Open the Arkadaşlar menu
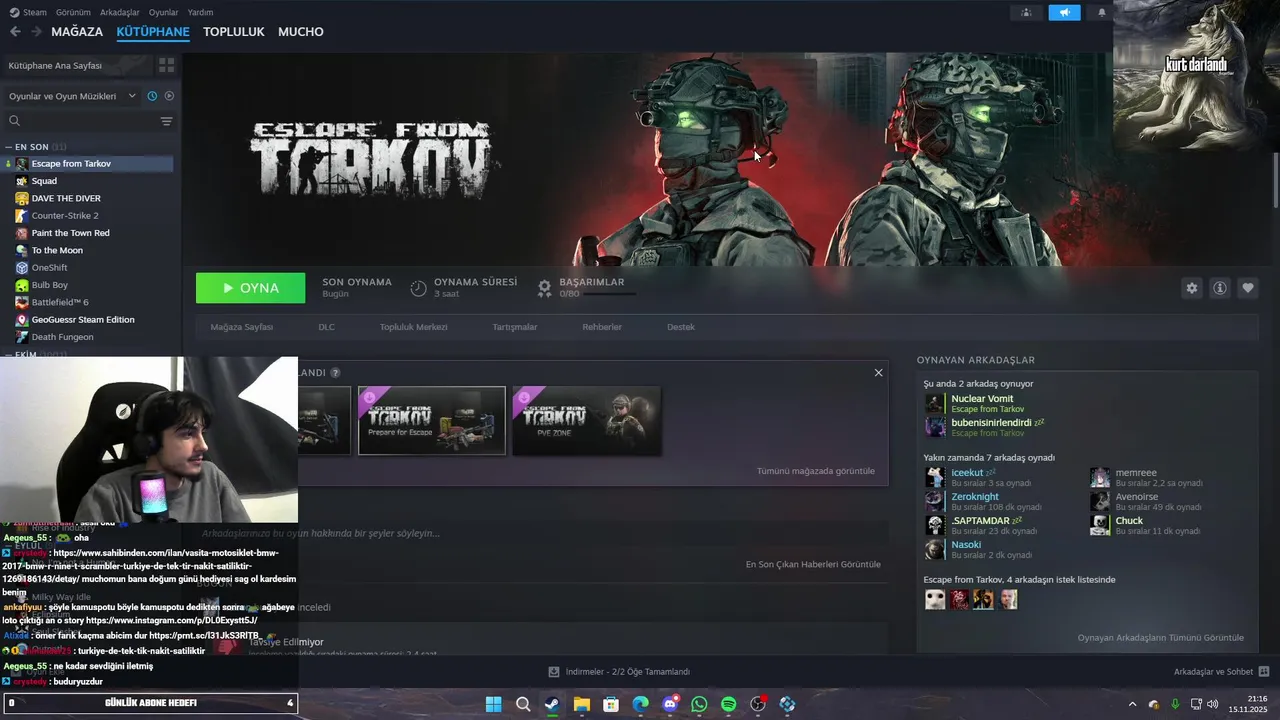Viewport: 1280px width, 720px height. coord(120,12)
